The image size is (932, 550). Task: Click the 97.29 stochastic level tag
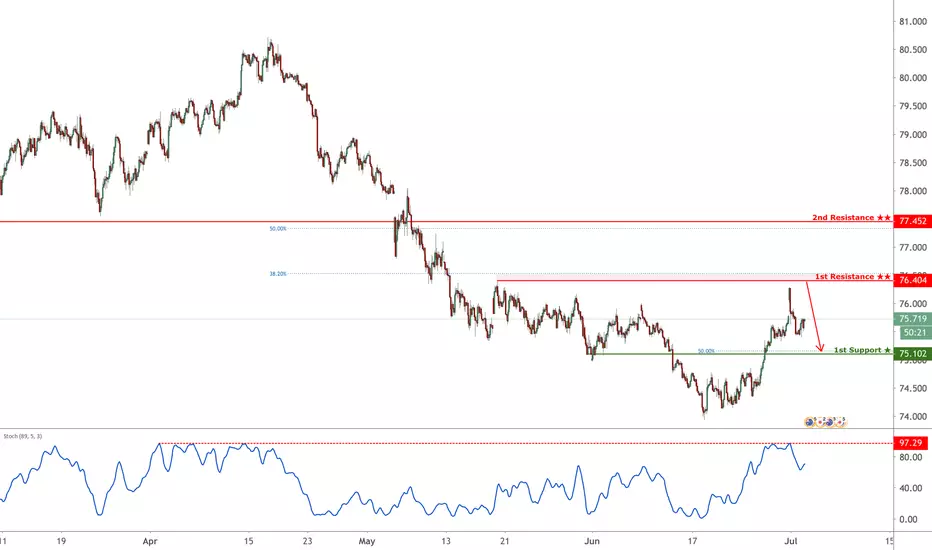pos(911,444)
